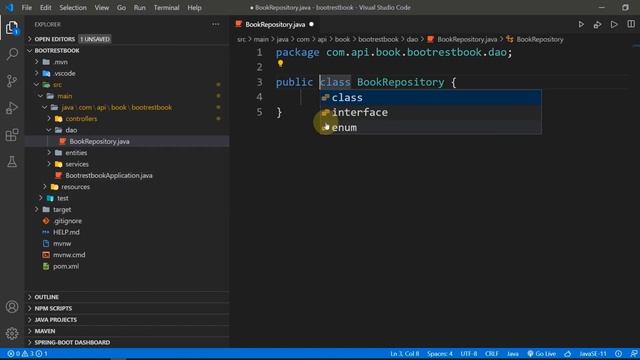
Task: Open the Testing flask view
Action: [x=12, y=162]
